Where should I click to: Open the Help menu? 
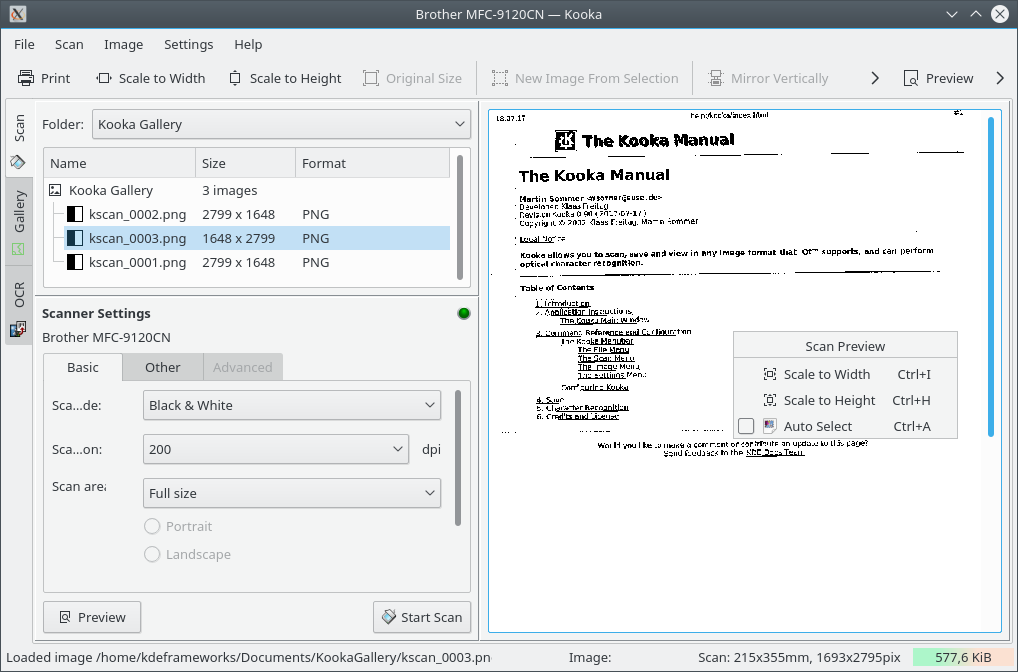tap(248, 44)
